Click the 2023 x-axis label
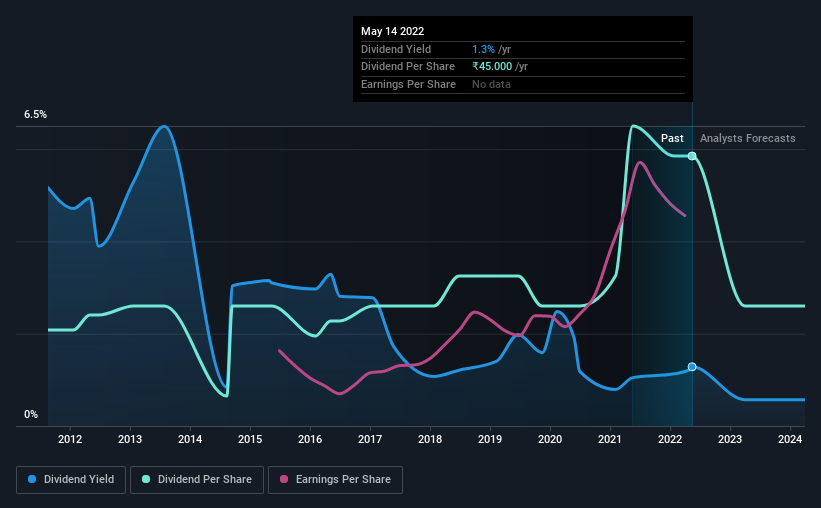Image resolution: width=821 pixels, height=508 pixels. (730, 439)
